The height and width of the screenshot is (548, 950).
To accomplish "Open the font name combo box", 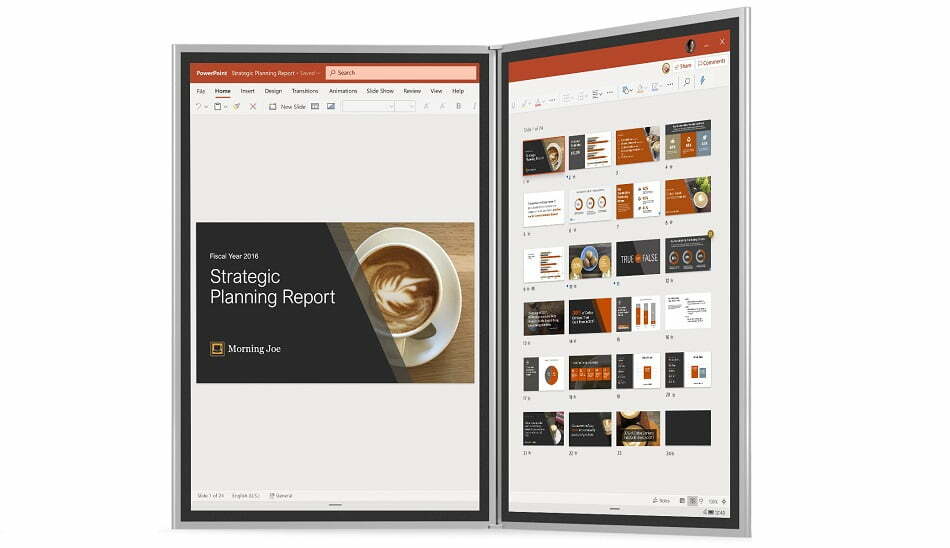I will pos(368,106).
